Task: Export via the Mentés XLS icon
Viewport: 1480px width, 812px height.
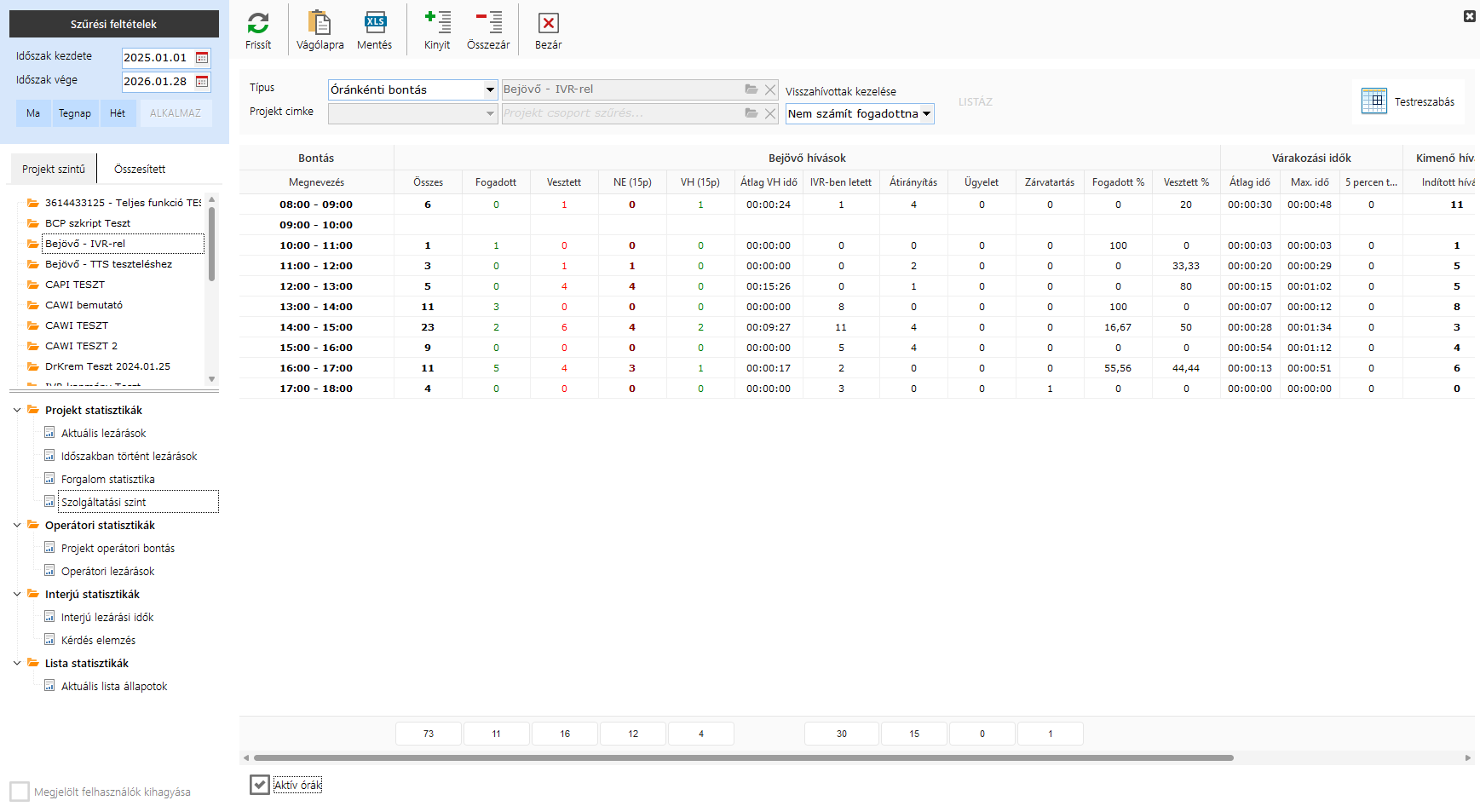Action: (x=375, y=24)
